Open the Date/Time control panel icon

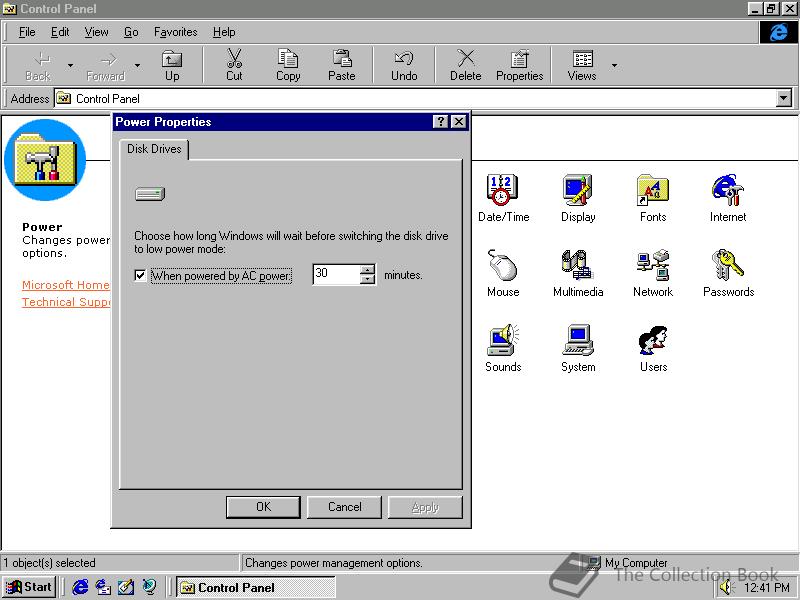click(x=503, y=197)
